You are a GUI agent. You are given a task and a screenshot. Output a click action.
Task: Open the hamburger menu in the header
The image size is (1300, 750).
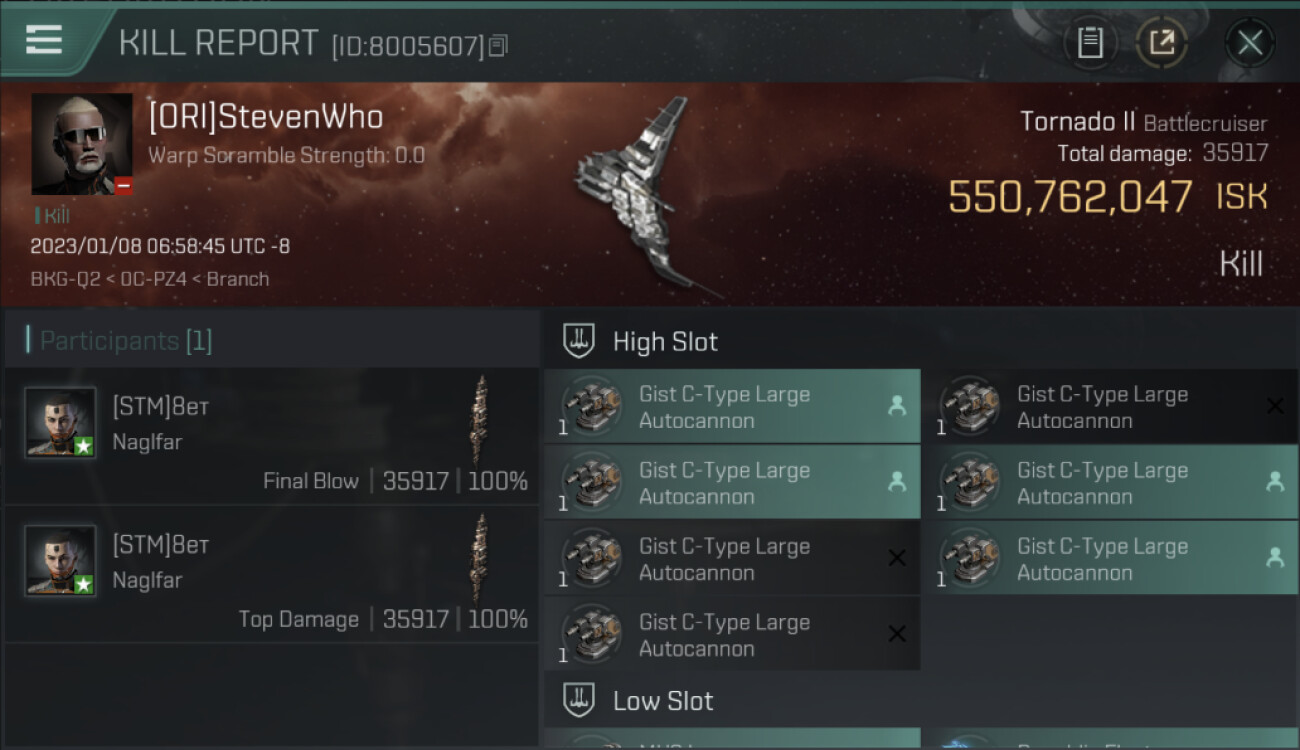pos(44,40)
